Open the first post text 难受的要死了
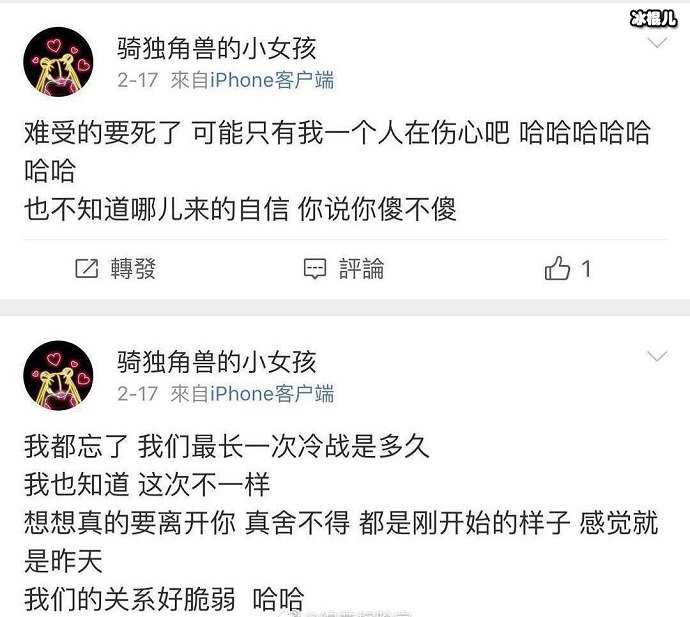The width and height of the screenshot is (690, 617). pos(103,132)
